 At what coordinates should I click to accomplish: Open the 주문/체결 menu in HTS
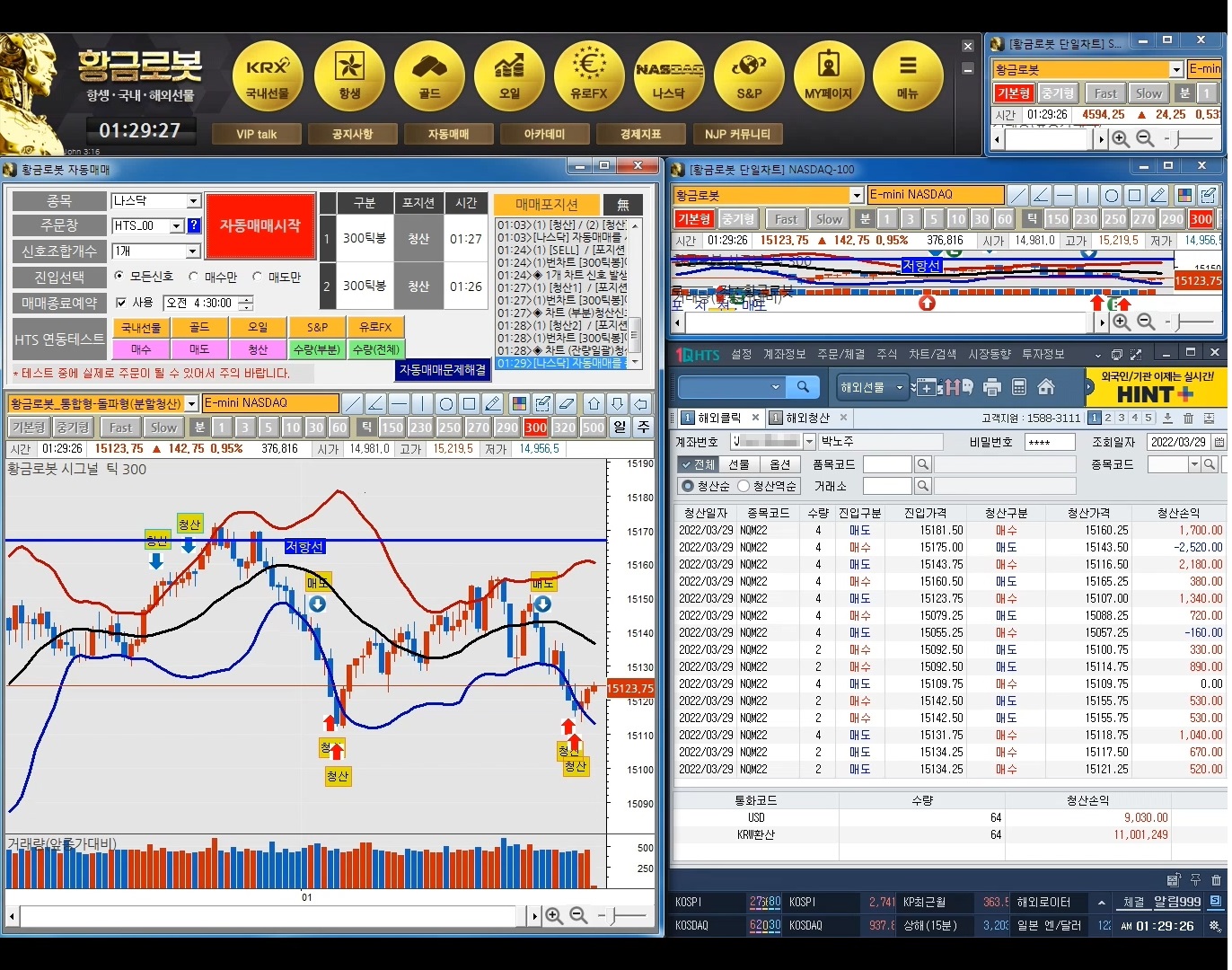(x=841, y=355)
